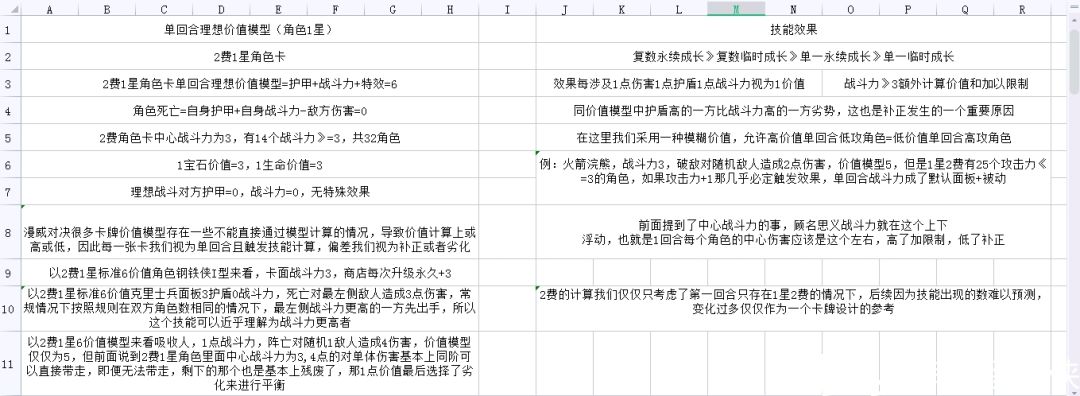Select column A header
This screenshot has width=1080, height=396.
[49, 9]
